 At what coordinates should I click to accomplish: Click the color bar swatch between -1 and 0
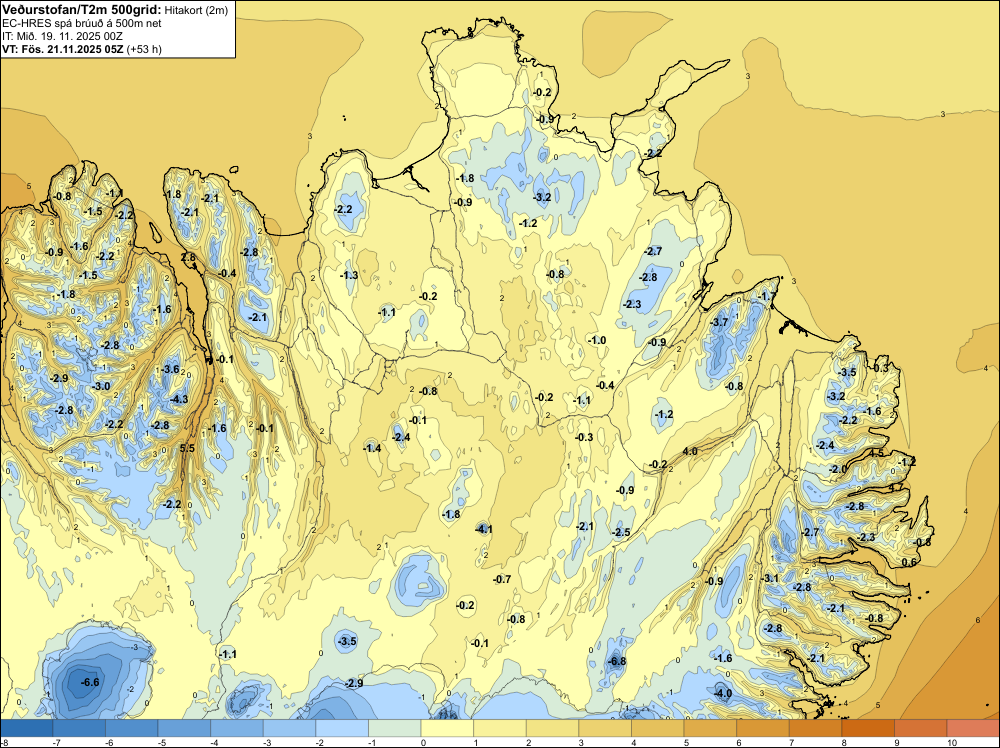tap(395, 728)
